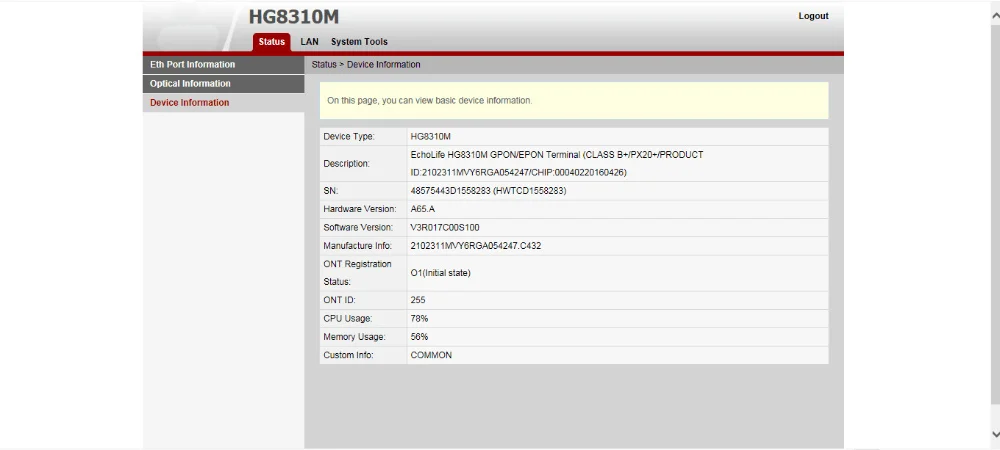Click the Logout link
Screen dimensions: 1000x450
pos(813,16)
